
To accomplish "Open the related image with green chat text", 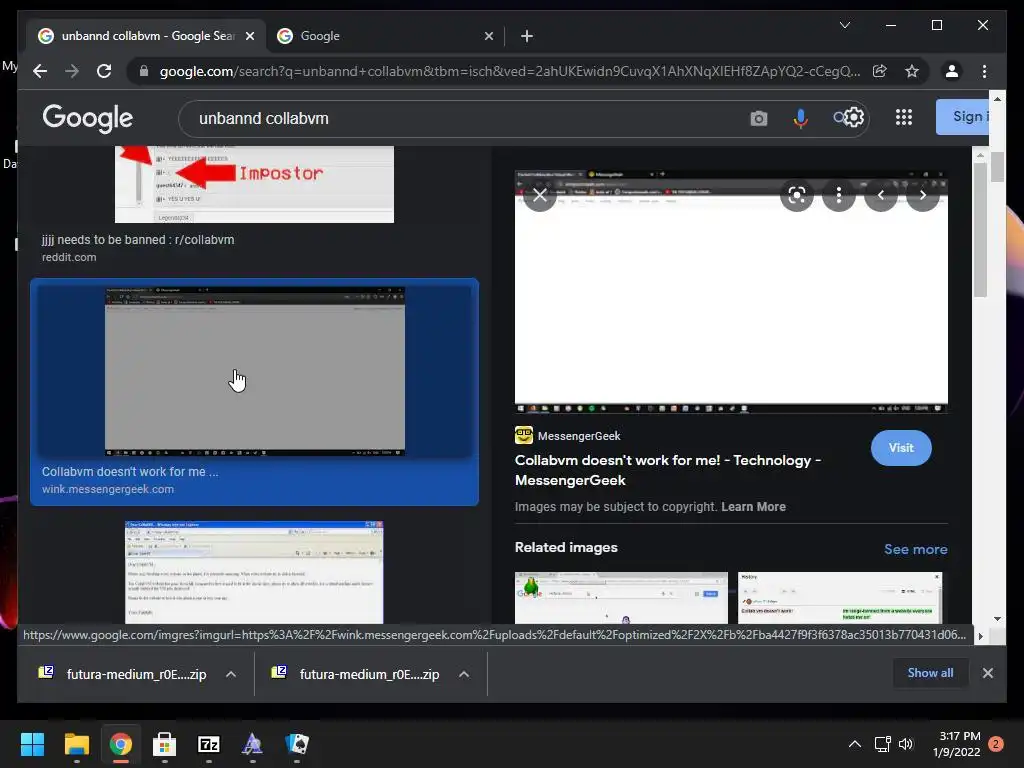I will (x=840, y=598).
